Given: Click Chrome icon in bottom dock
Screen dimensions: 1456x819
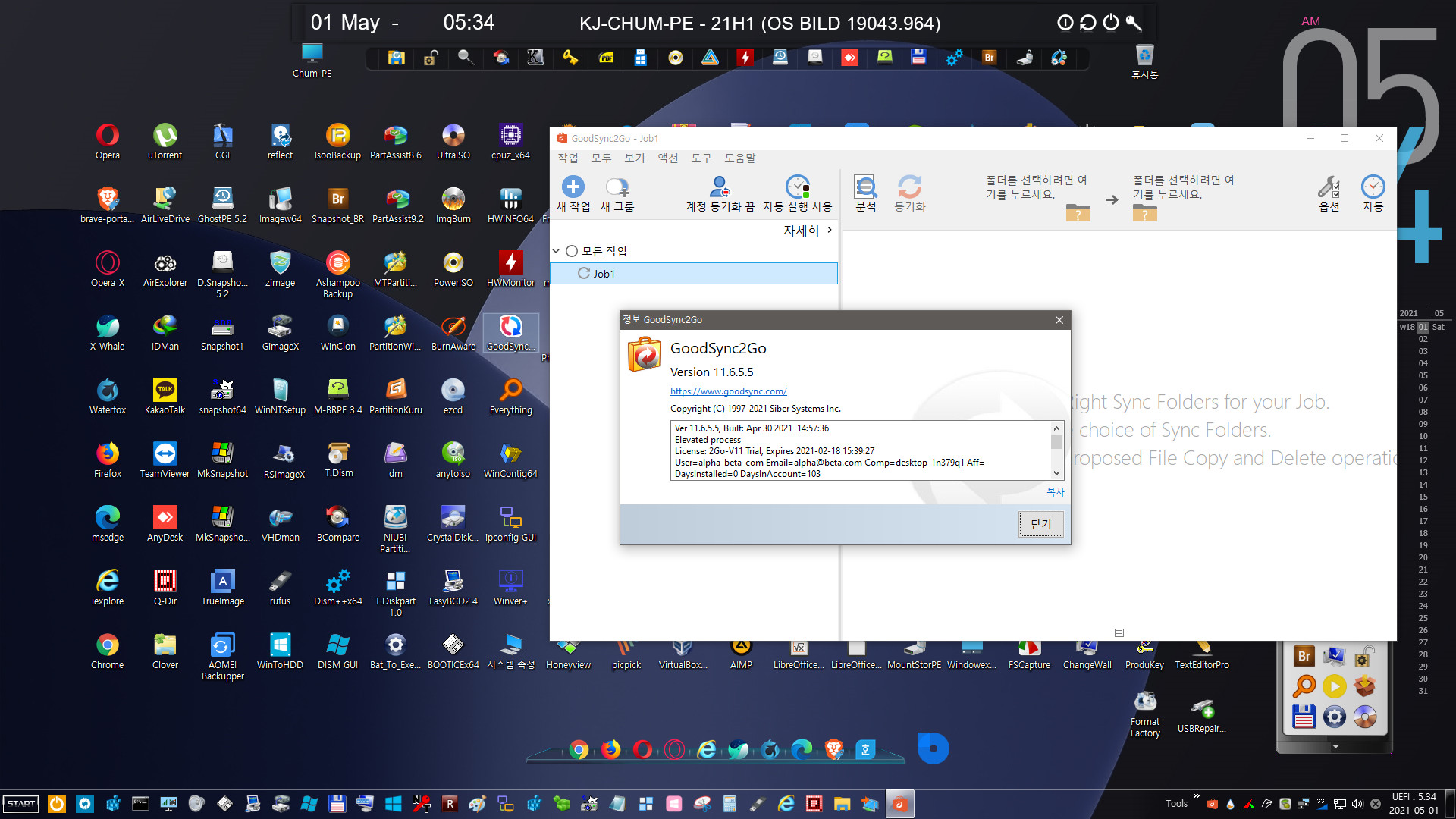Looking at the screenshot, I should [x=579, y=749].
